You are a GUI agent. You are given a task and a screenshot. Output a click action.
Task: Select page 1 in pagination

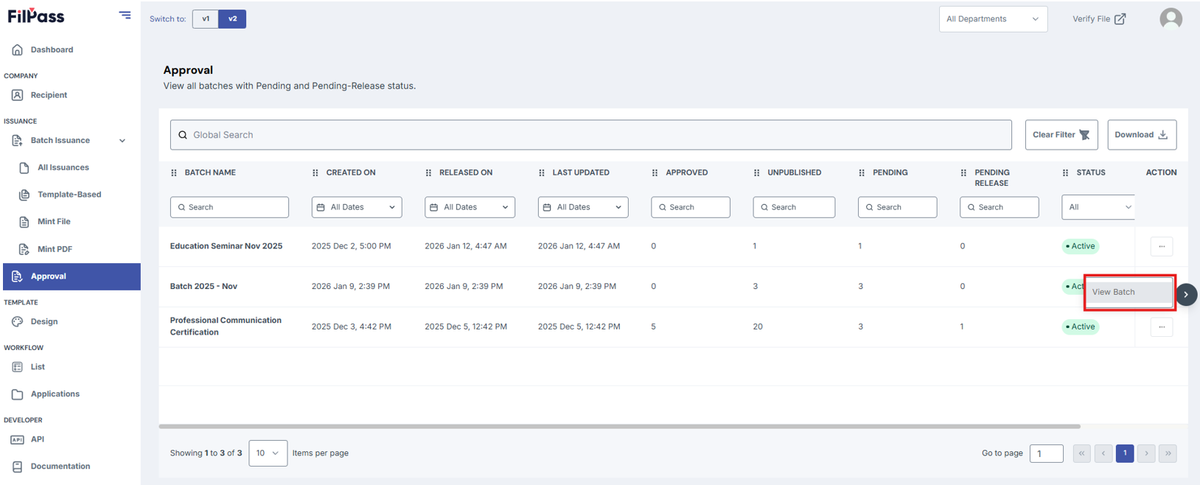click(x=1125, y=454)
